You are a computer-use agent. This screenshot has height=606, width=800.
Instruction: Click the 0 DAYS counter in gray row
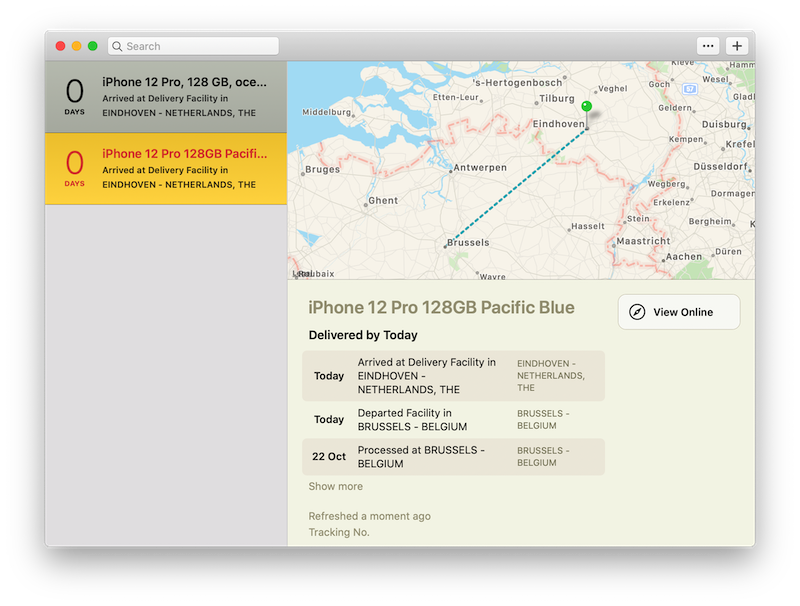[x=74, y=96]
